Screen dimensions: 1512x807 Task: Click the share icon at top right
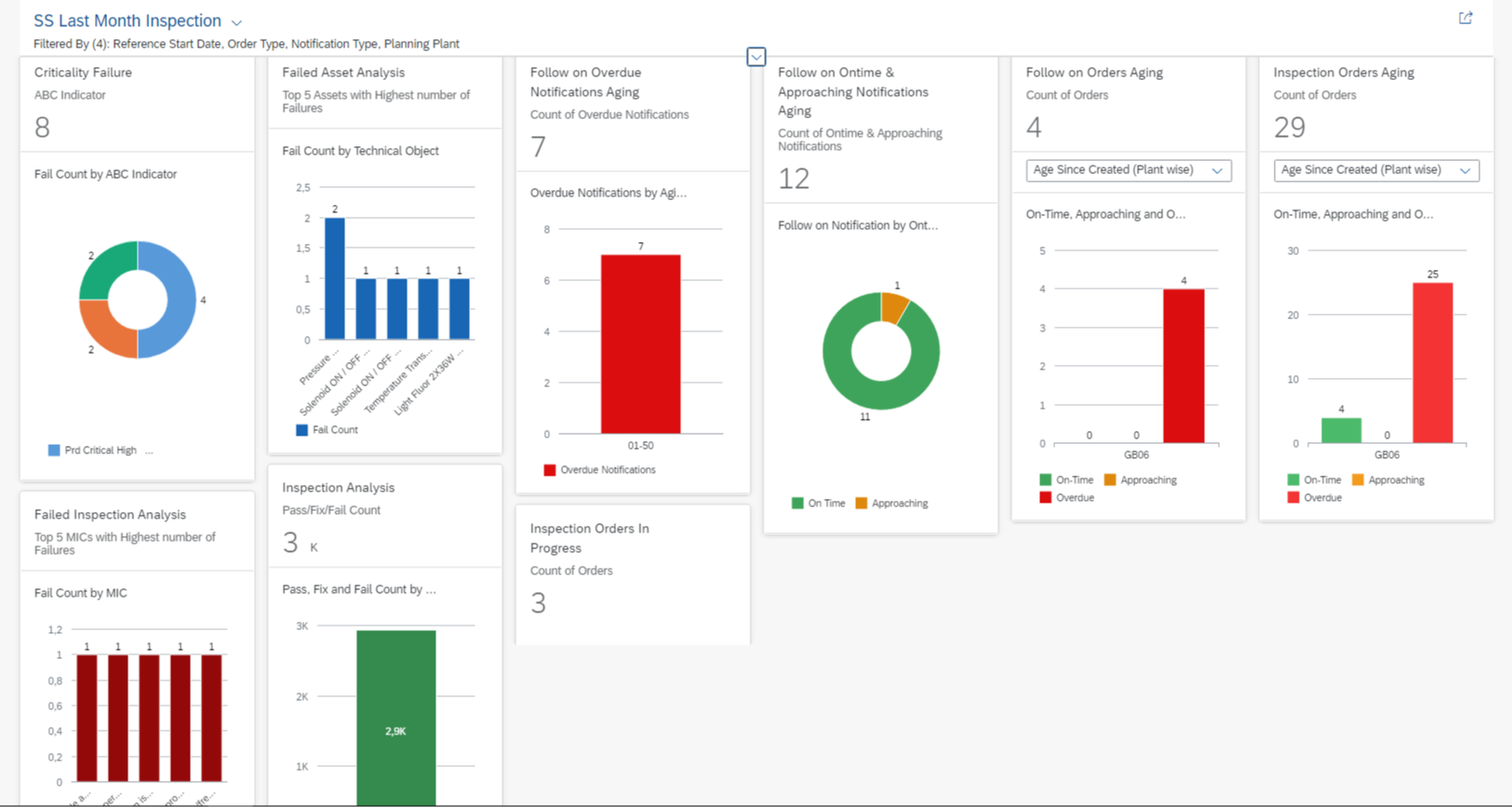tap(1465, 18)
